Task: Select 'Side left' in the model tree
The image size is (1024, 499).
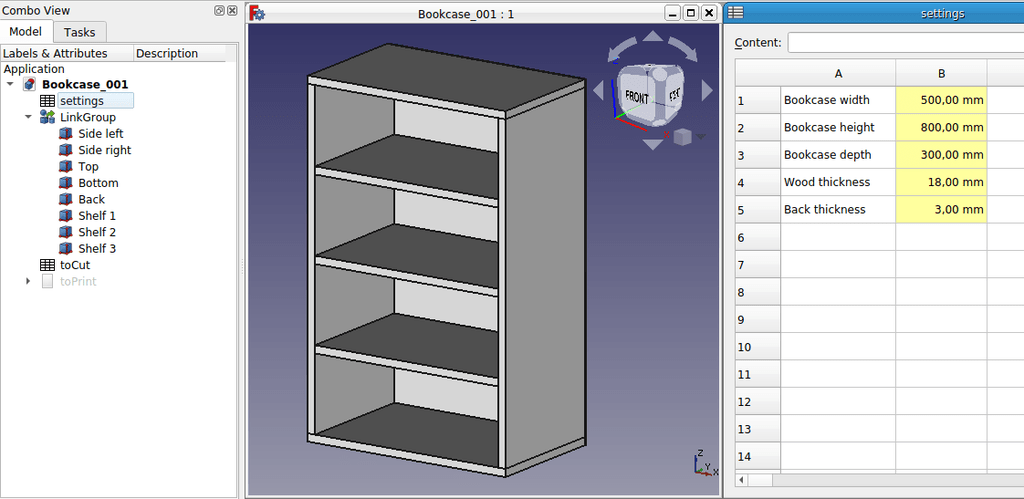Action: (101, 133)
